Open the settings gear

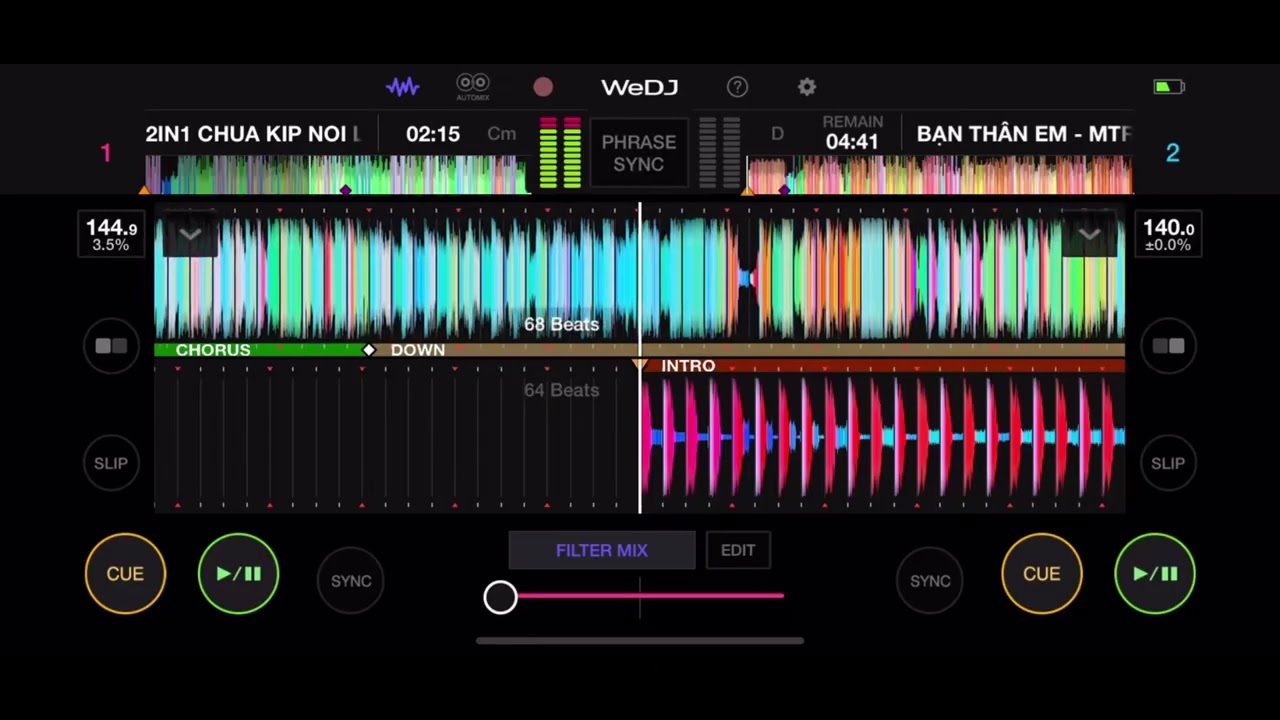(x=807, y=87)
